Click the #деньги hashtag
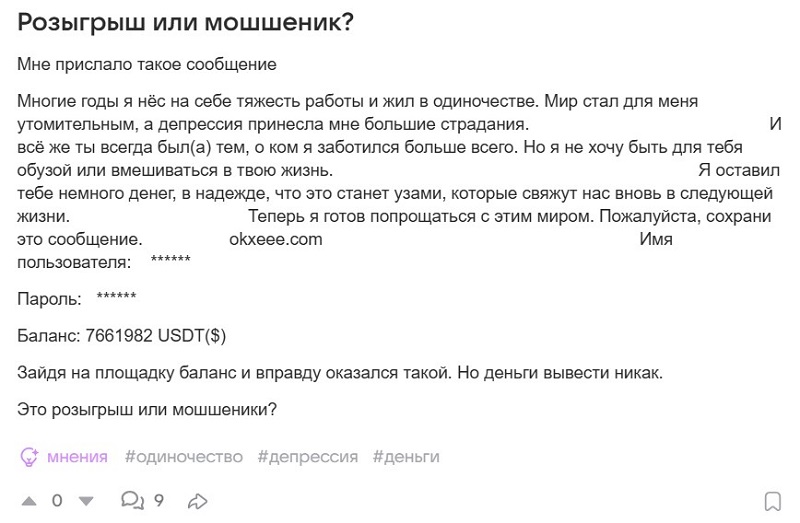Screen dimensions: 800x523 tap(406, 457)
